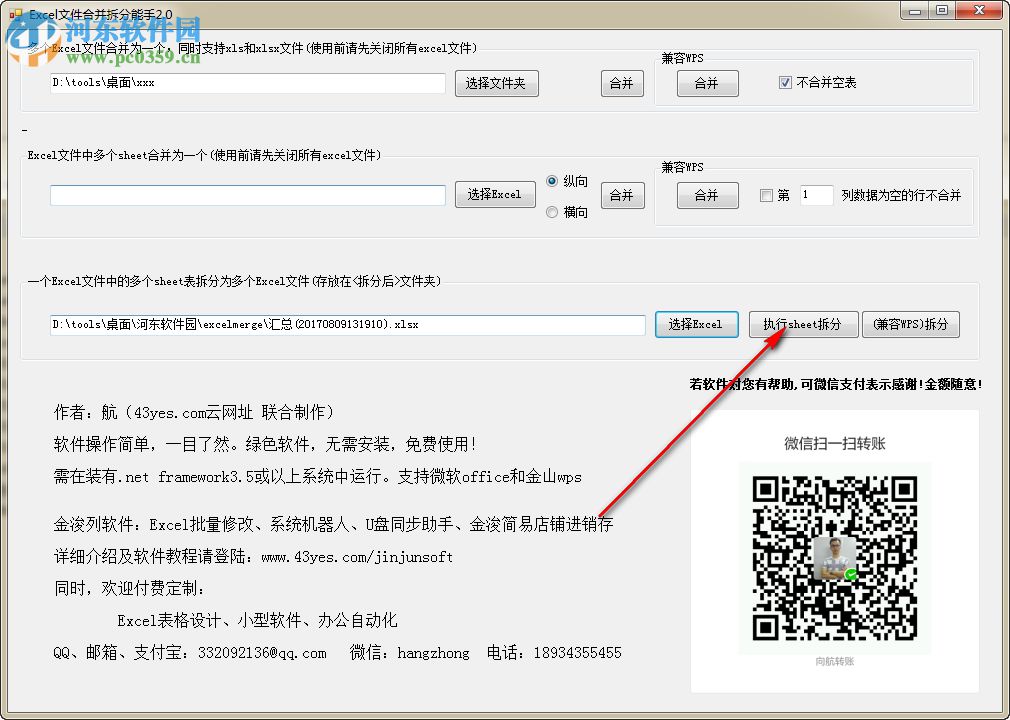Click the (兼容WPS)拆分 button

click(x=911, y=325)
